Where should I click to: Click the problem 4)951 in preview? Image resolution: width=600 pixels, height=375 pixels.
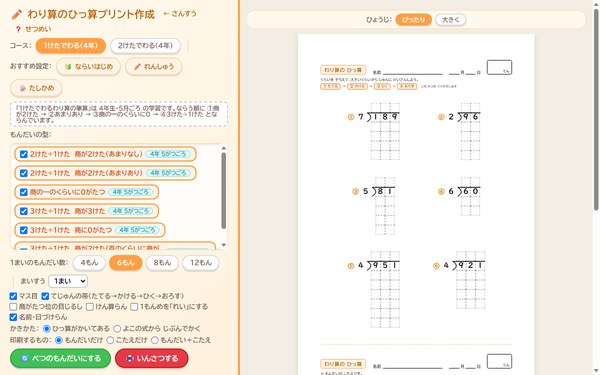(374, 289)
